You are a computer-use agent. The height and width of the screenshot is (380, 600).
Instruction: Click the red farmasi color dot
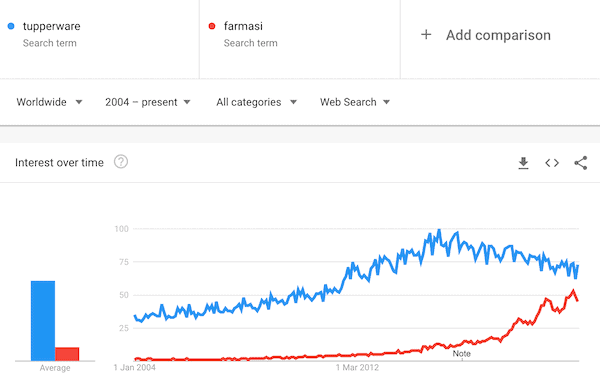pos(212,26)
